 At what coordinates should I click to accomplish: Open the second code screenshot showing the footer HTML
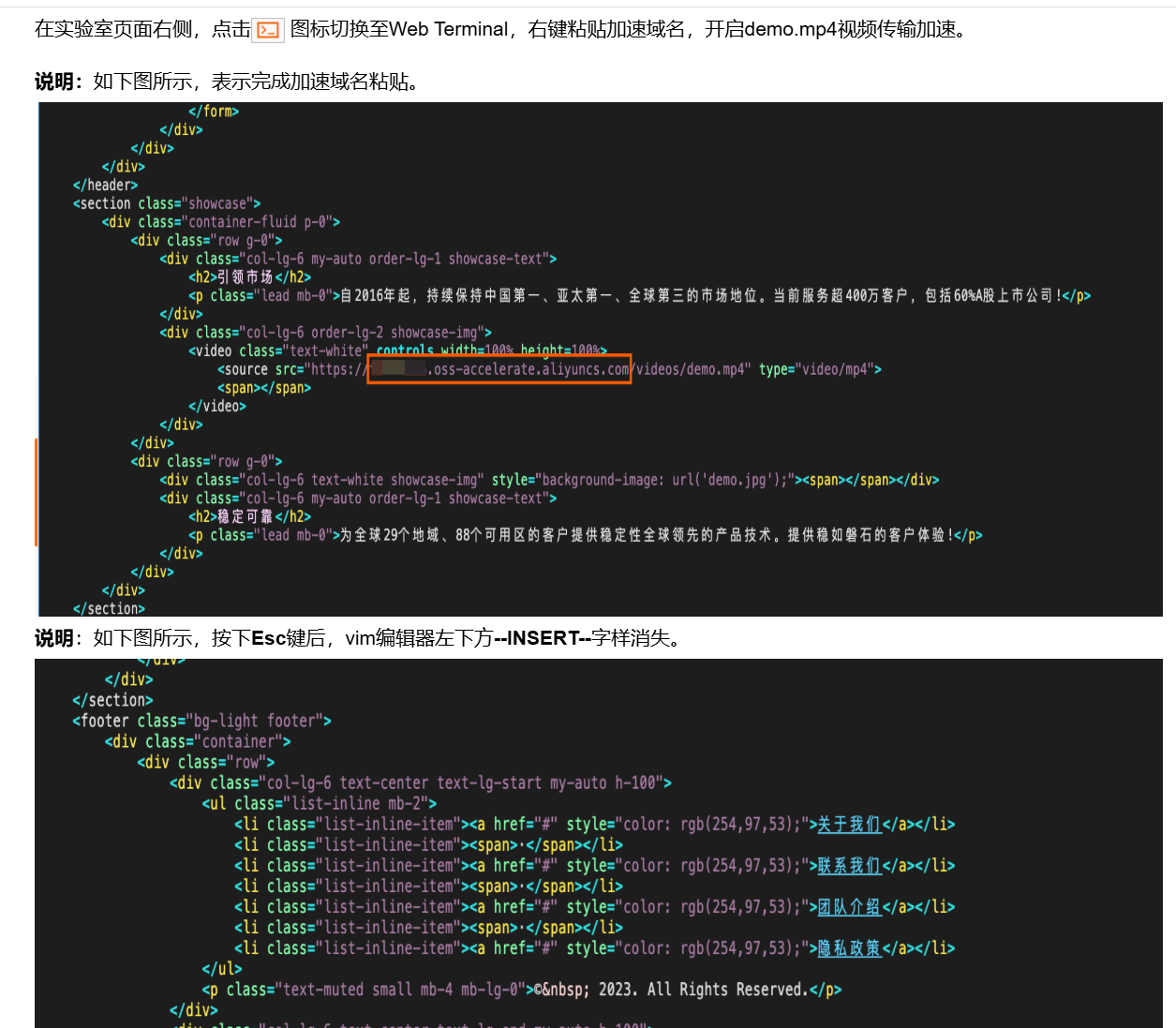point(600,843)
